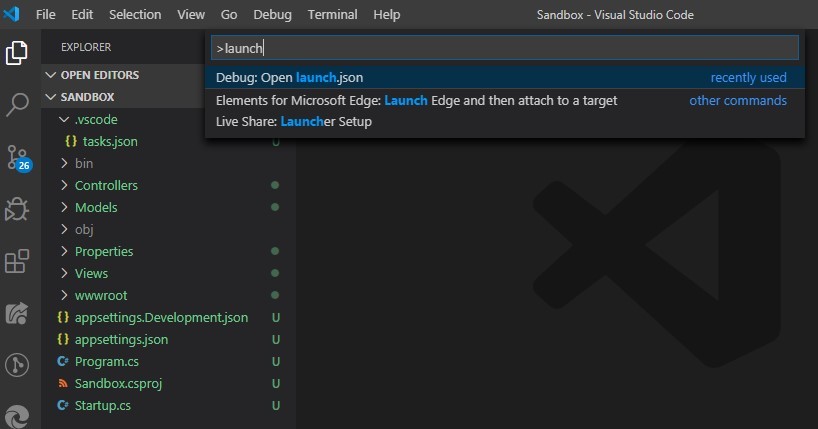Image resolution: width=818 pixels, height=429 pixels.
Task: Click the green status dot beside Controllers
Action: pos(275,185)
